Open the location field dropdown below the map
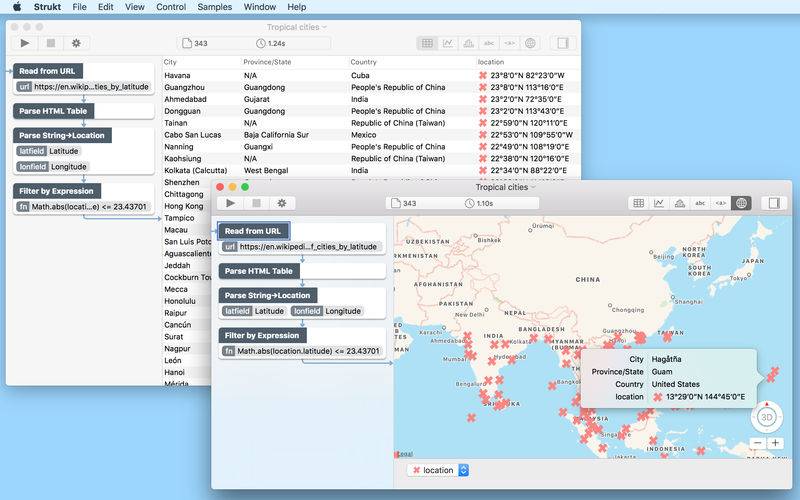 point(439,470)
